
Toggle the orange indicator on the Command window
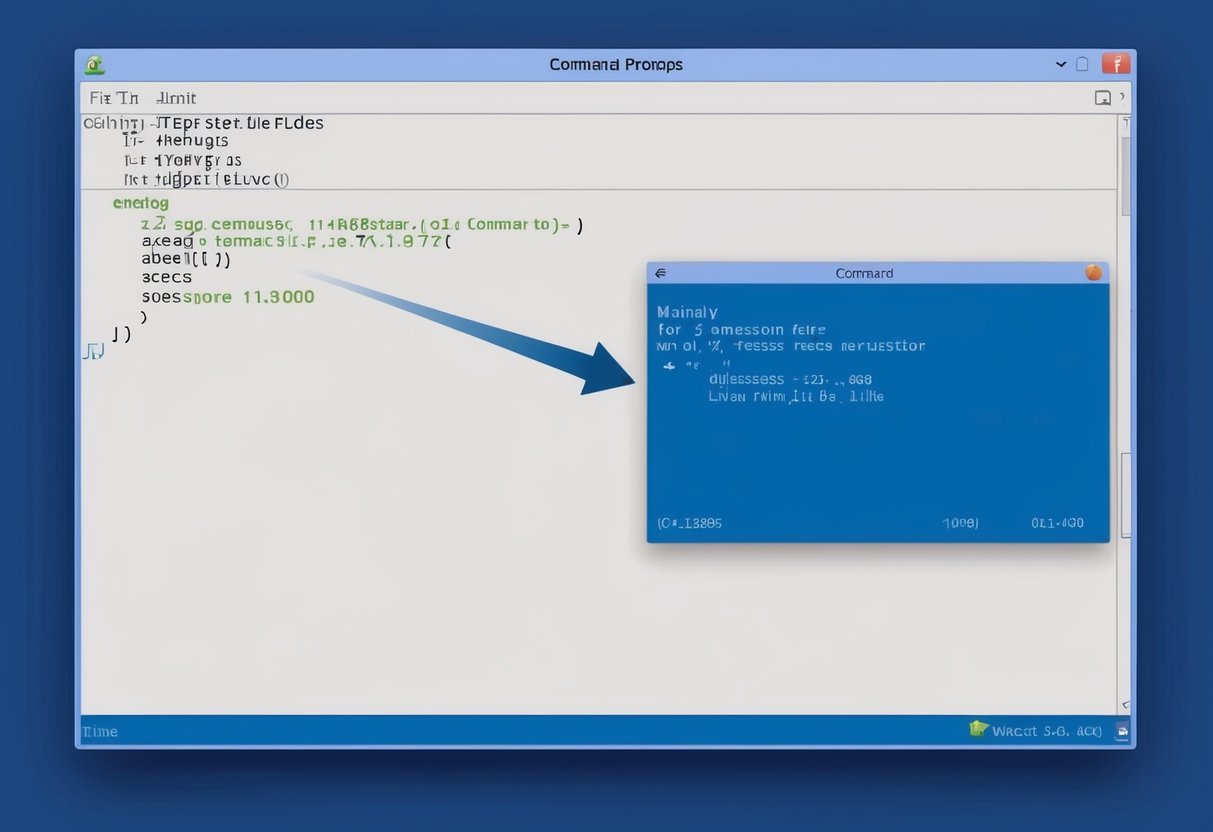[1092, 271]
